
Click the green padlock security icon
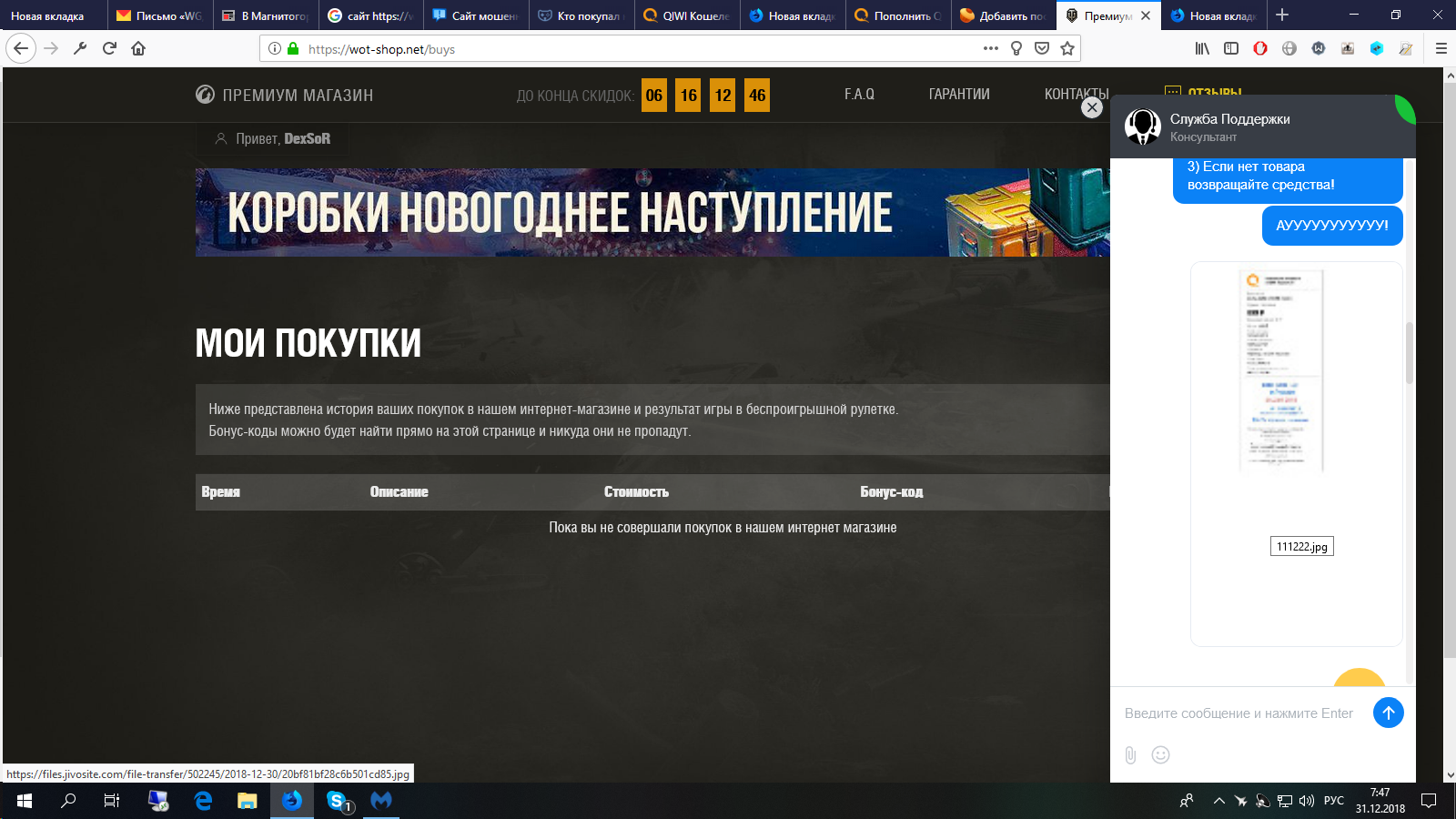pyautogui.click(x=293, y=48)
